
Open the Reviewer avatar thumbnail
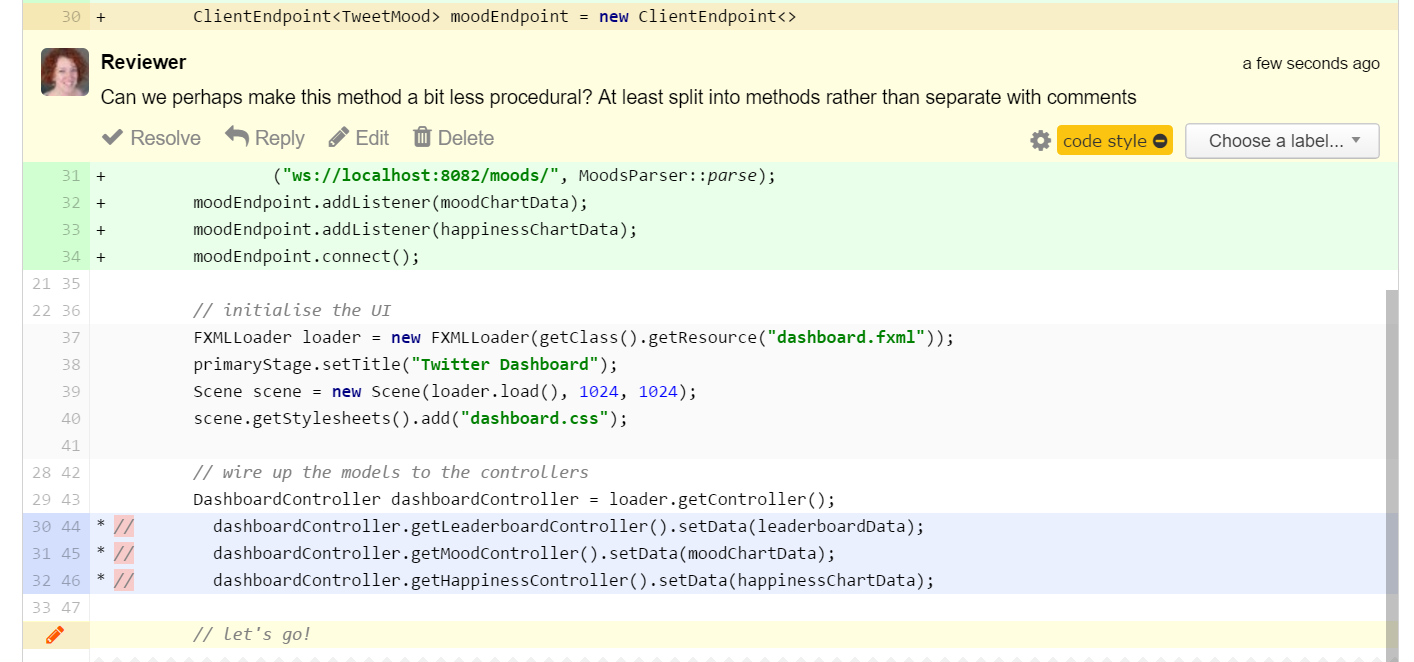point(65,72)
